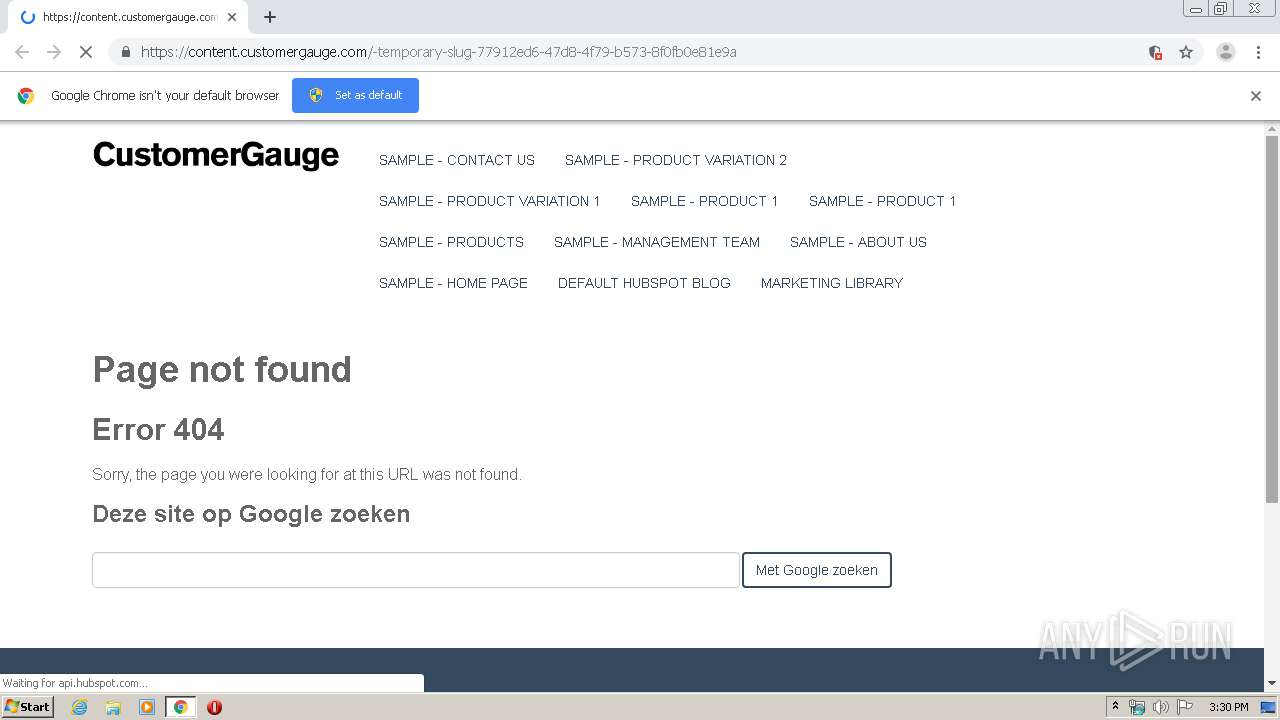Click the 'Sorry, the page' message text
1280x720 pixels.
[x=307, y=474]
